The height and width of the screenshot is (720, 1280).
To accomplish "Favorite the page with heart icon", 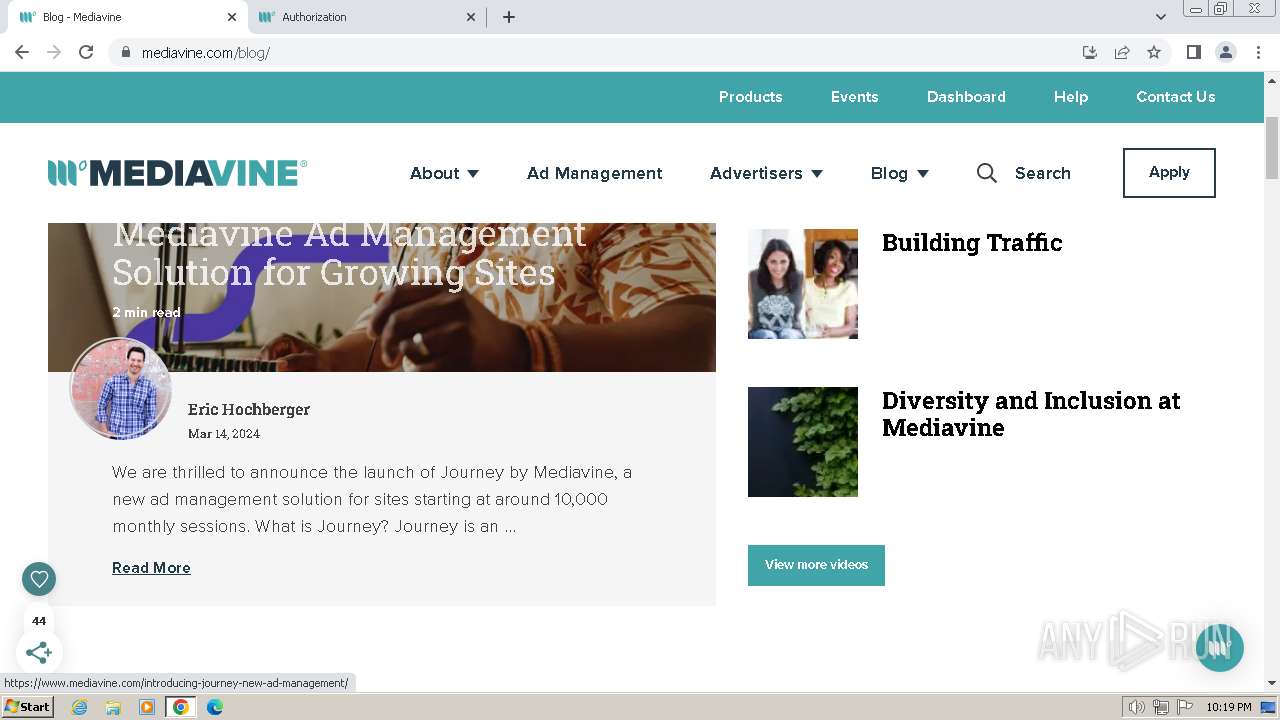I will pos(39,578).
